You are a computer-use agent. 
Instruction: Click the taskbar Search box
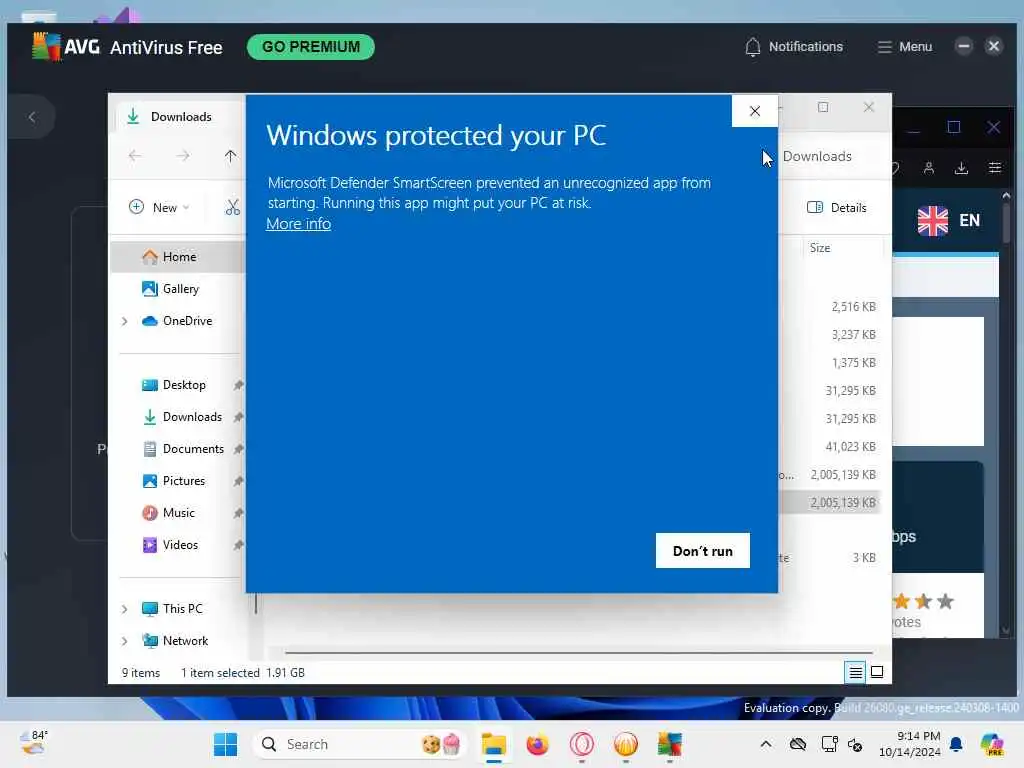point(360,744)
